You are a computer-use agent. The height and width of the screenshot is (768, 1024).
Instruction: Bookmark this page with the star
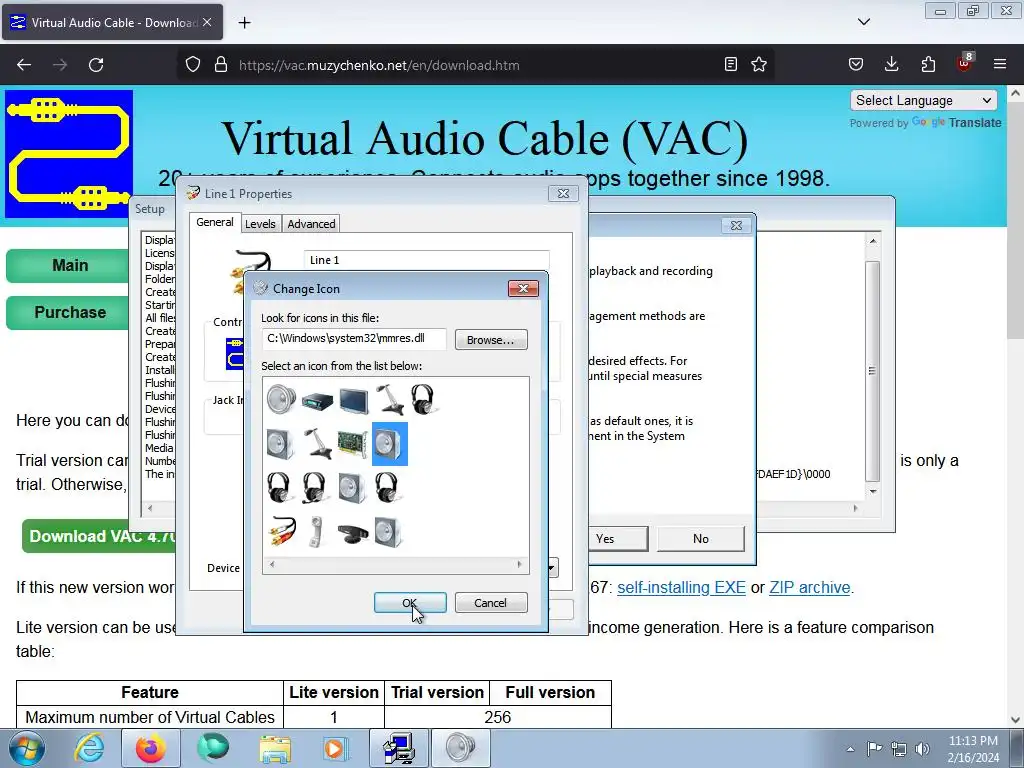[759, 65]
